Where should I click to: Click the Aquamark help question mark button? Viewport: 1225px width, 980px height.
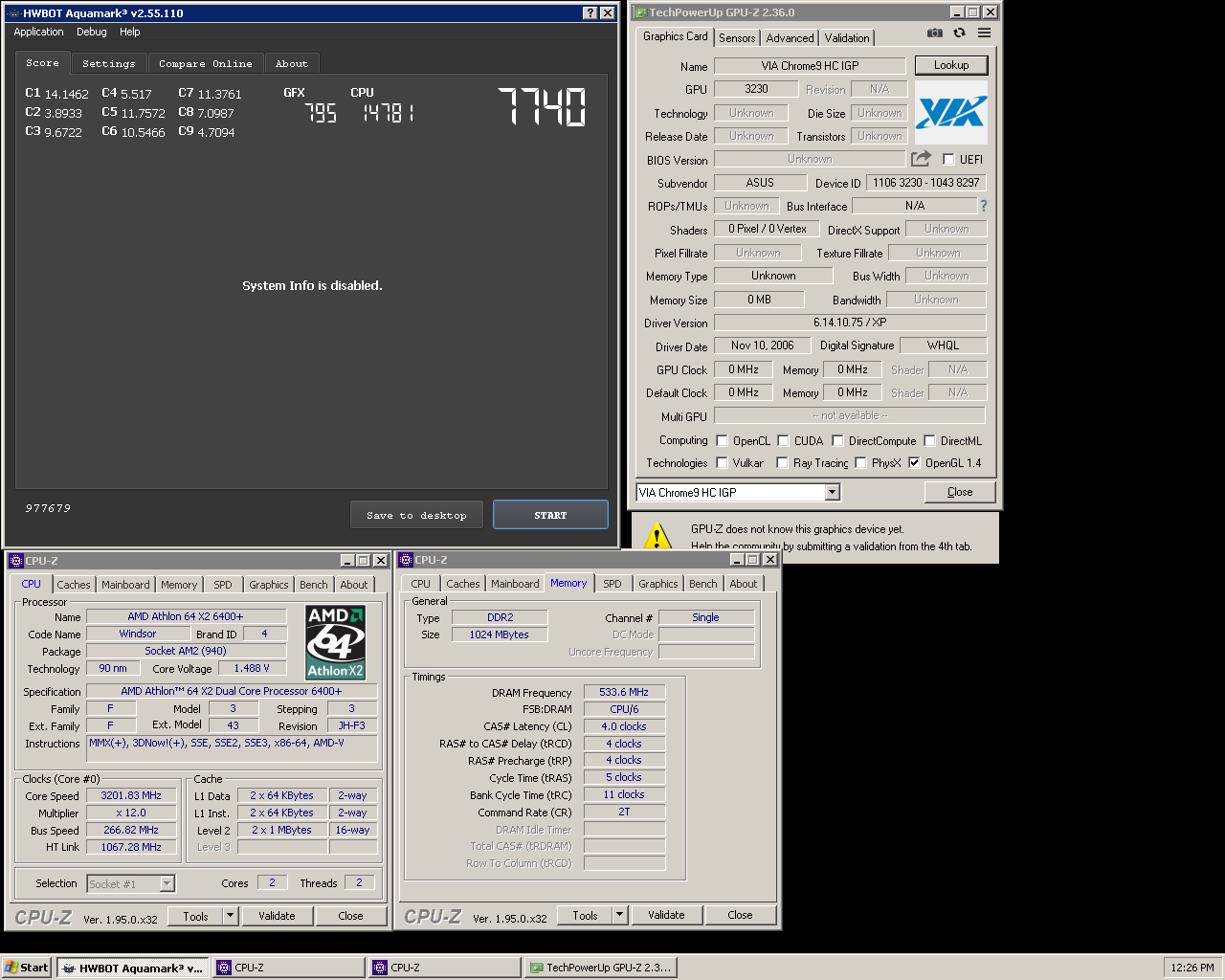coord(590,13)
